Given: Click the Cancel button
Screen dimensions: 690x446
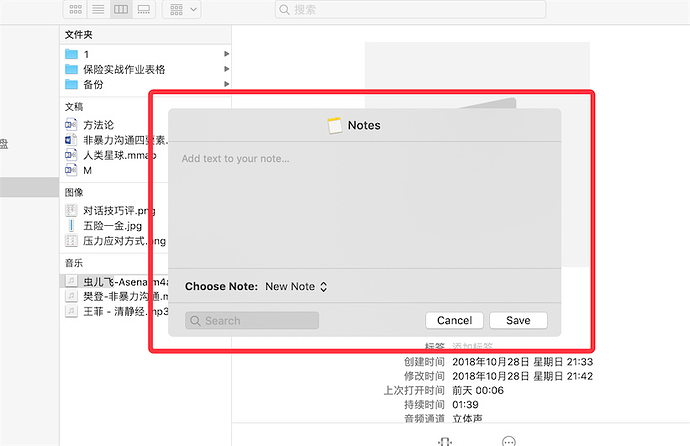Looking at the screenshot, I should click(x=454, y=320).
